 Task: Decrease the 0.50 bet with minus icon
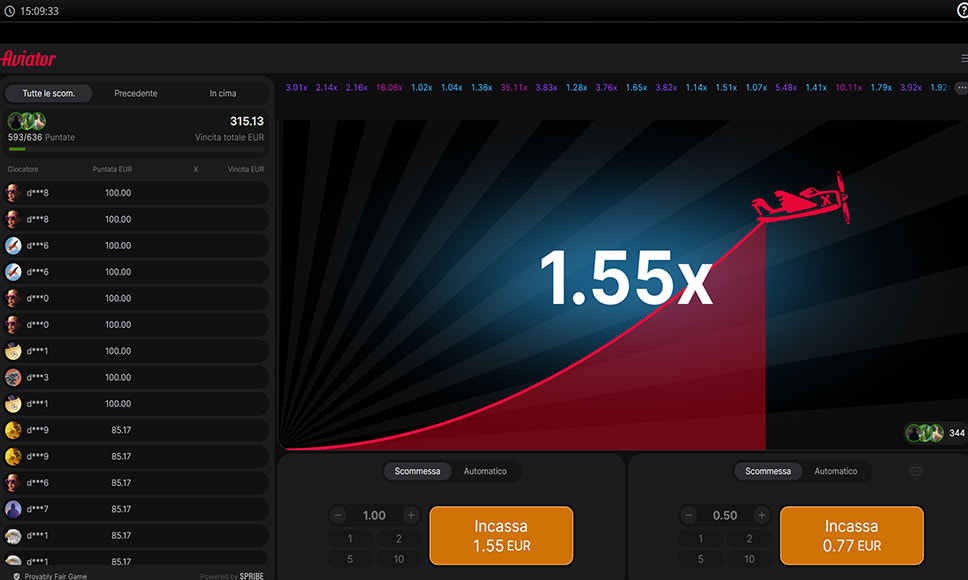(689, 515)
